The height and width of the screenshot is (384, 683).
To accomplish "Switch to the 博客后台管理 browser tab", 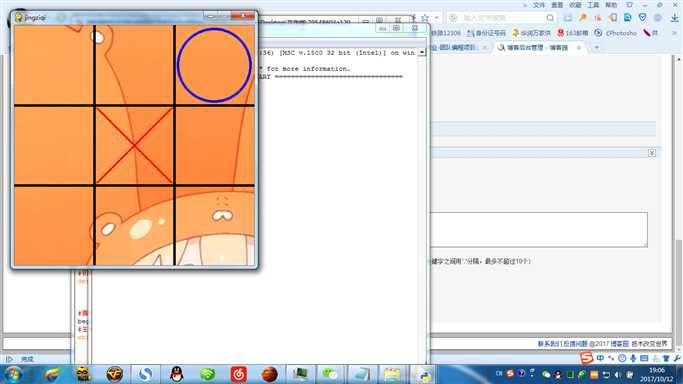I will 538,47.
